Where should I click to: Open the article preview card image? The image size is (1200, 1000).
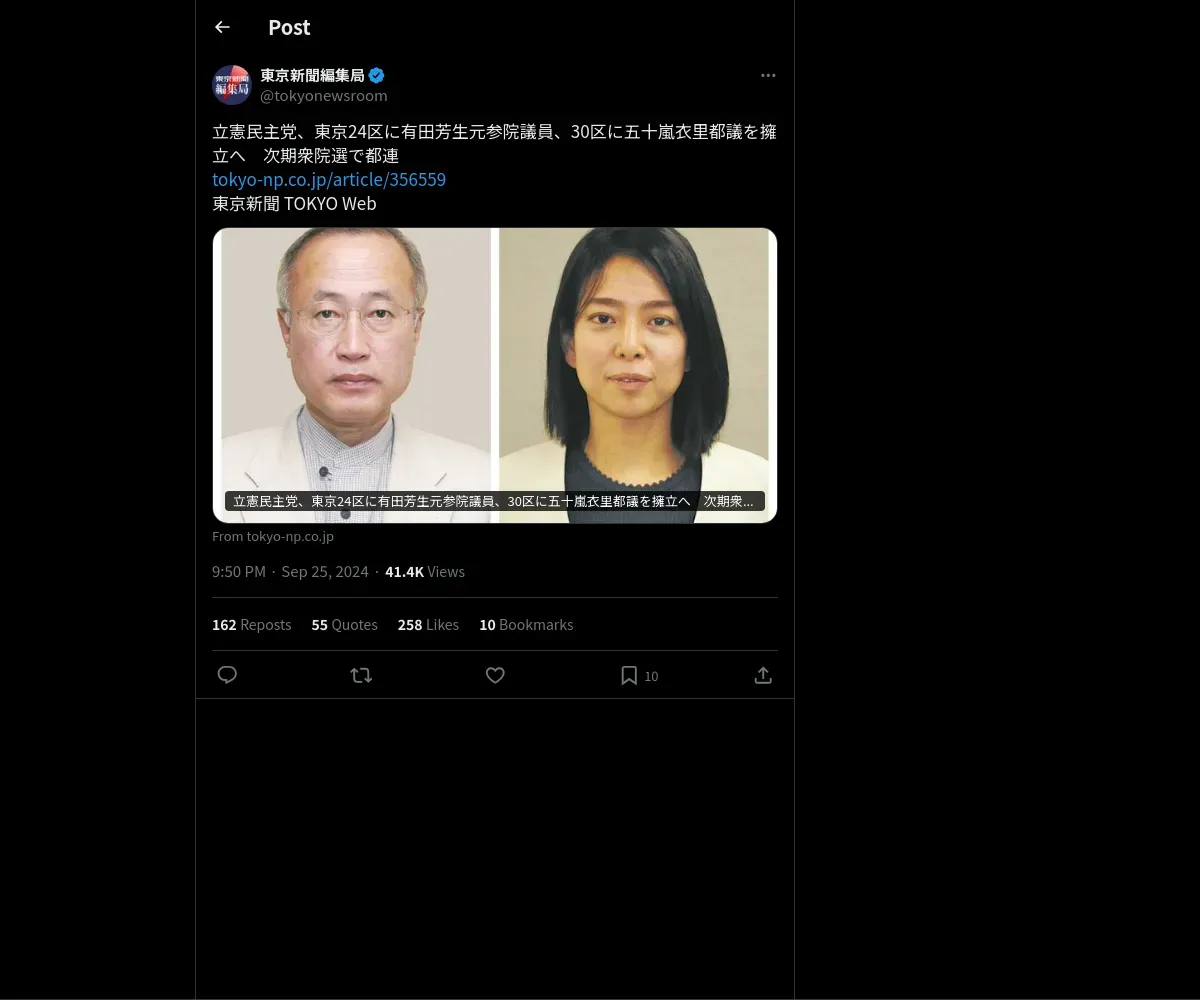tap(495, 375)
